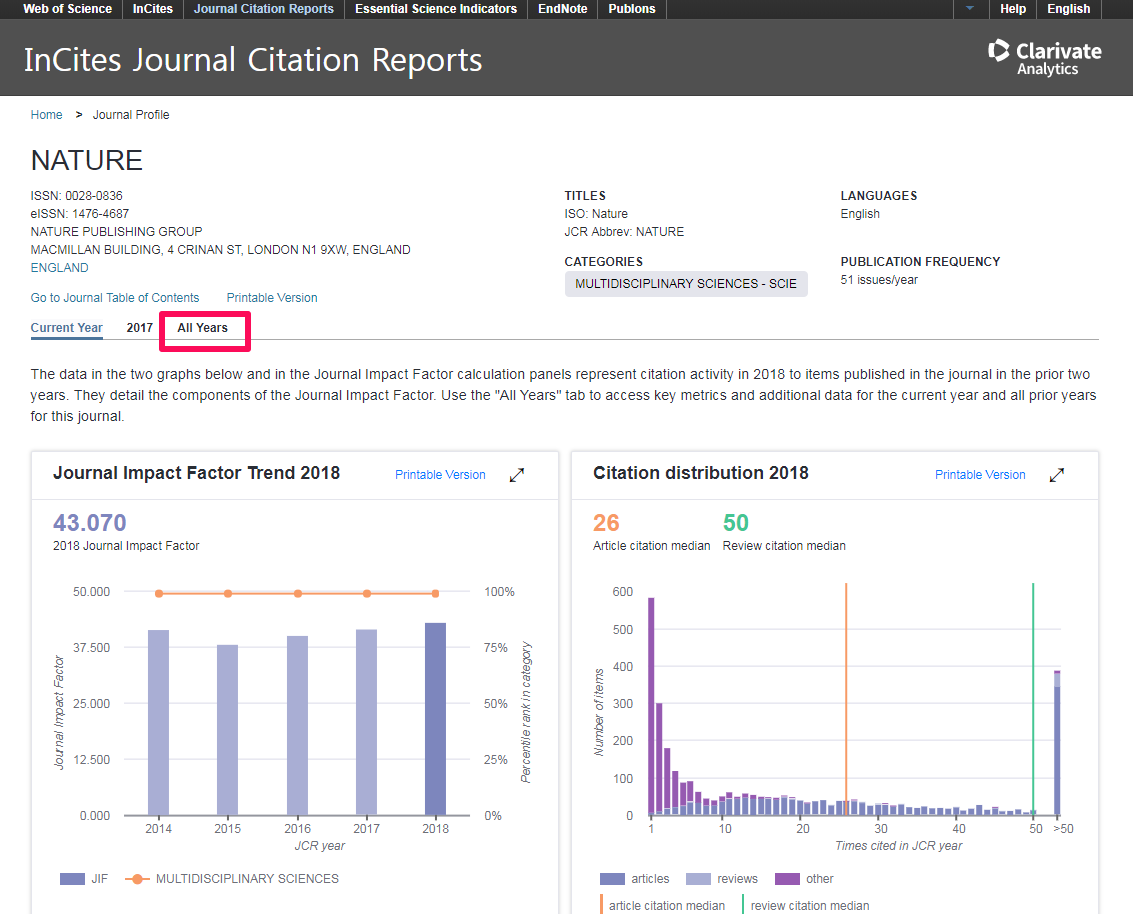Screen dimensions: 1133x914
Task: Click the Clarivate Analytics logo
Action: (x=1045, y=58)
